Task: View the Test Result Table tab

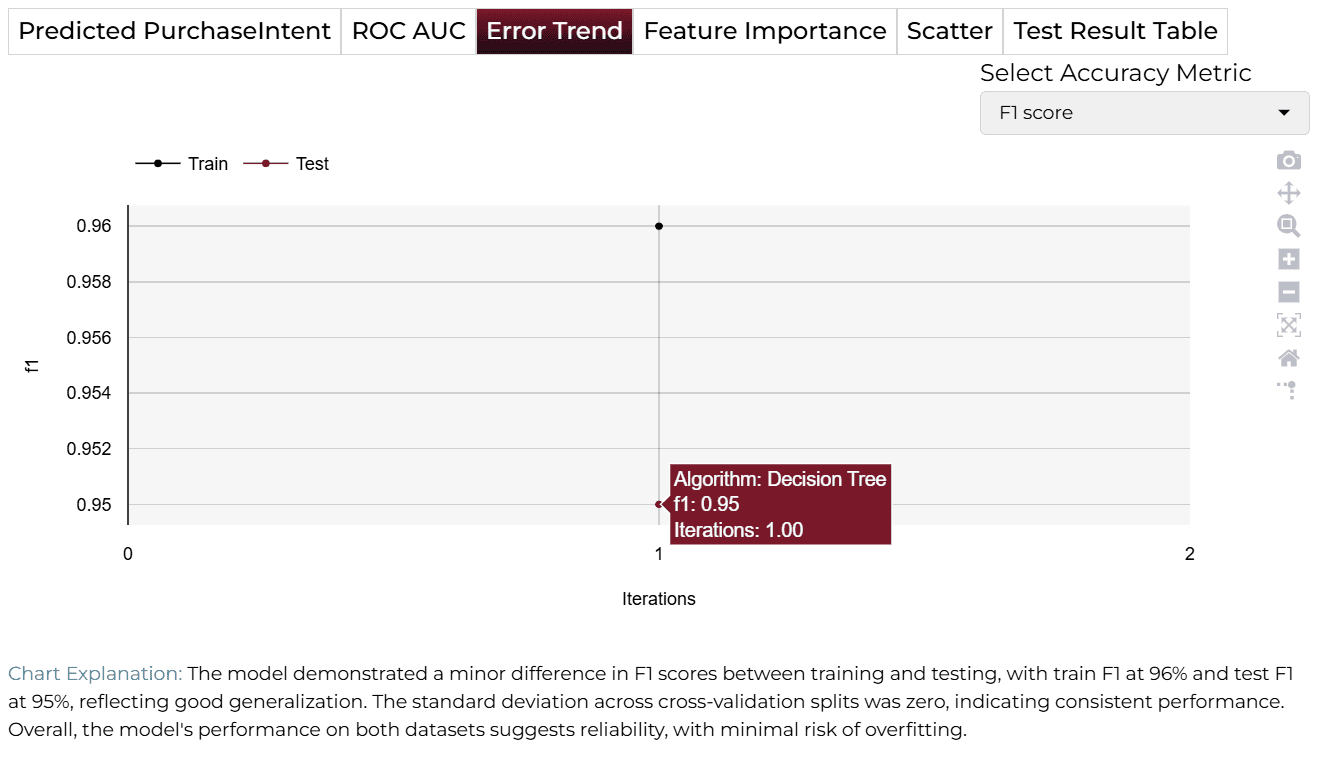Action: tap(1115, 31)
